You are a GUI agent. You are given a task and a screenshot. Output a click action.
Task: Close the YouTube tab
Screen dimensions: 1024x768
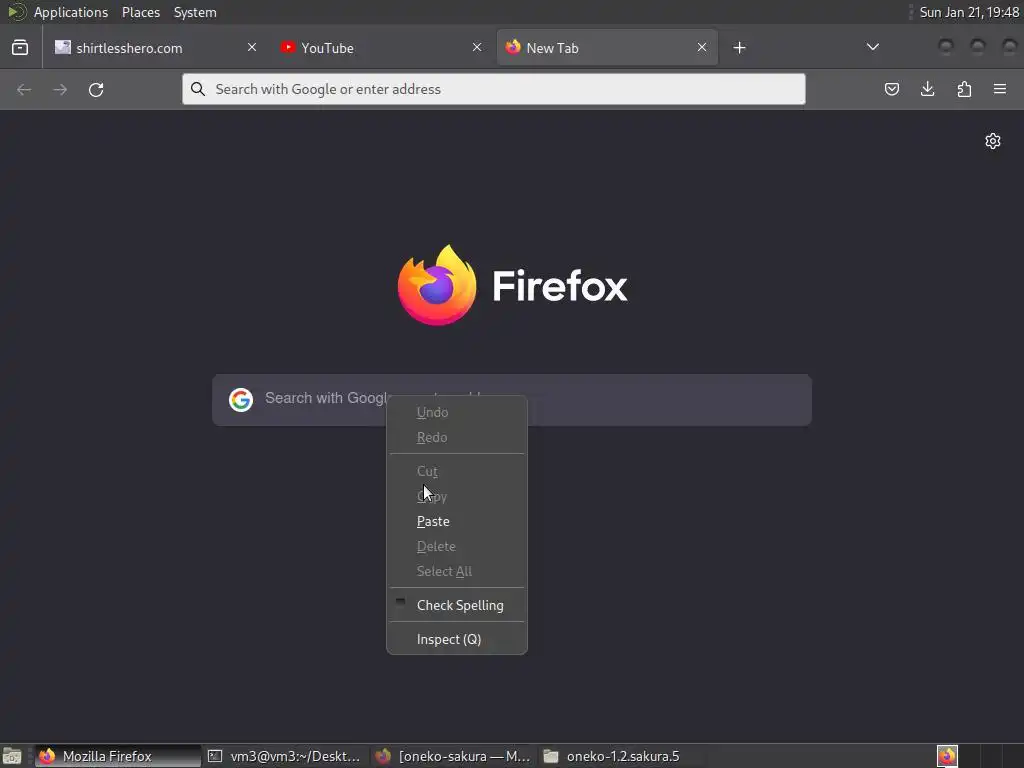click(x=477, y=48)
